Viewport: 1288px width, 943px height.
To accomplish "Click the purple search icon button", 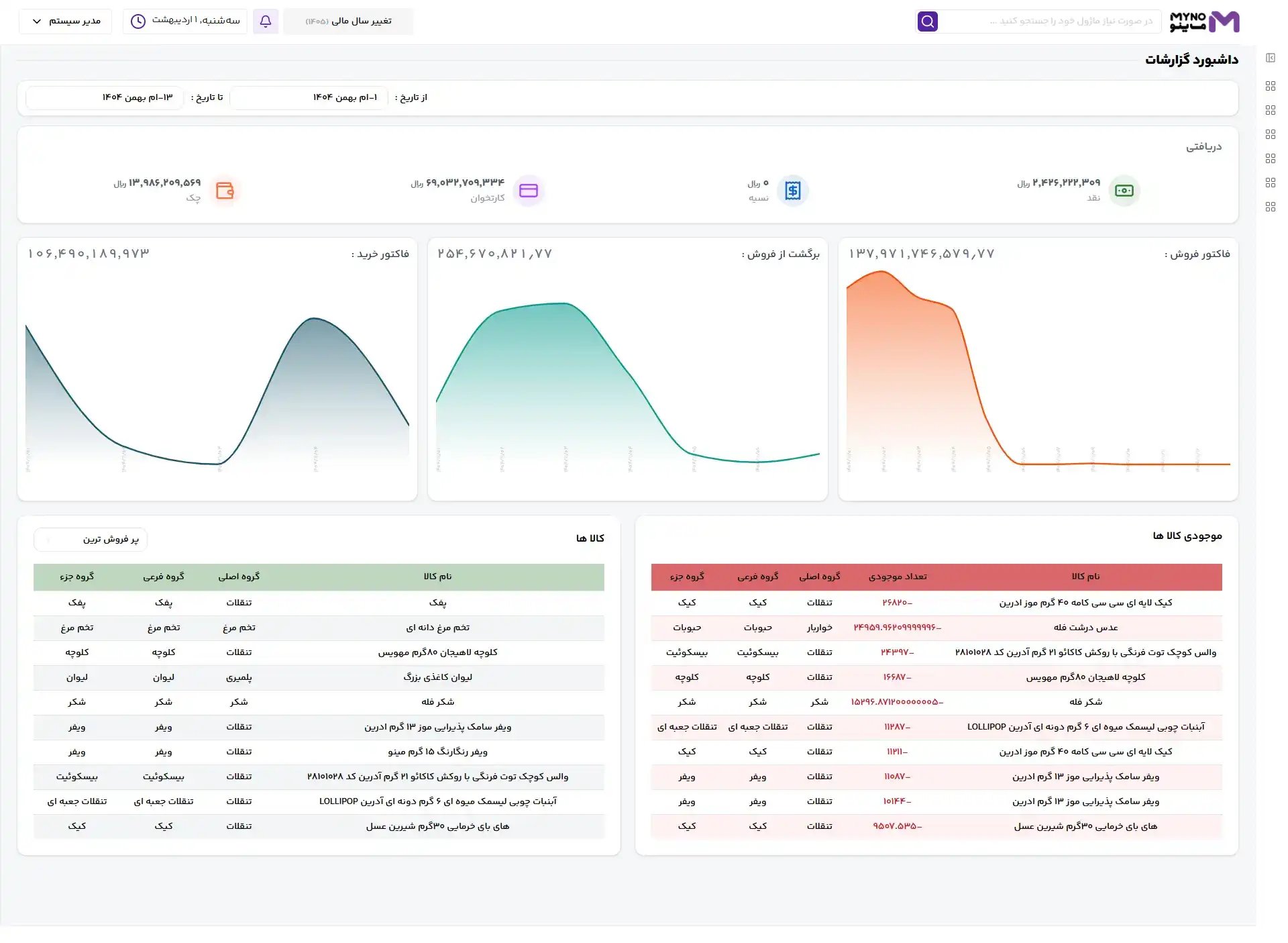I will [928, 21].
